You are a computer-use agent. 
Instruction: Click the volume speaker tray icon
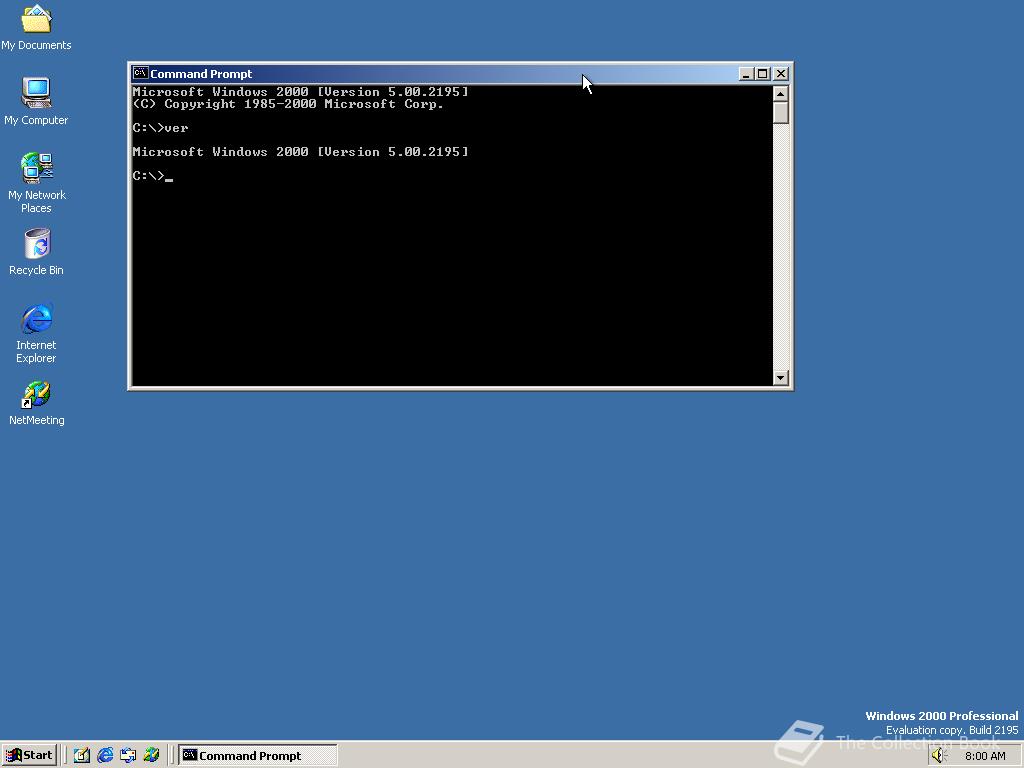[x=938, y=756]
